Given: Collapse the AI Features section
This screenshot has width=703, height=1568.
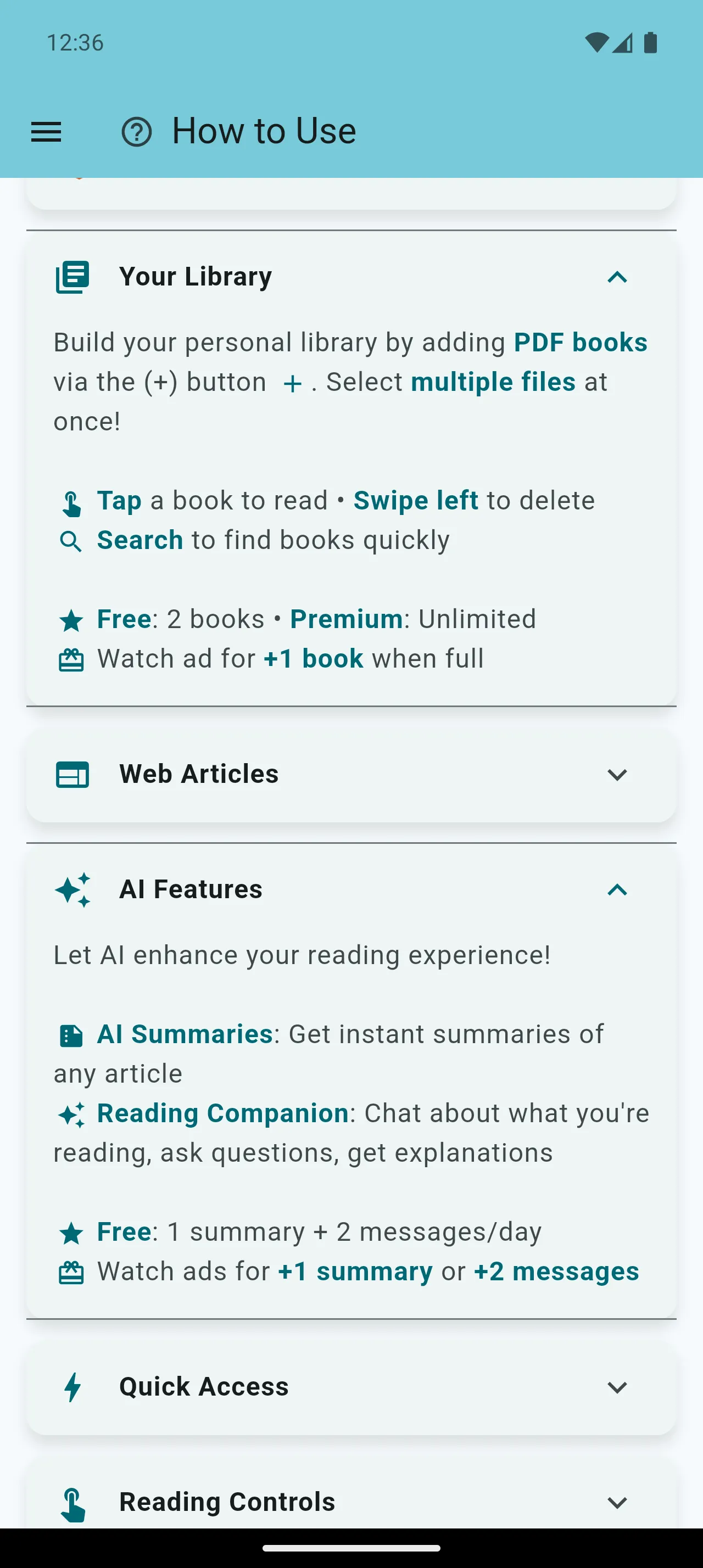Looking at the screenshot, I should point(617,890).
